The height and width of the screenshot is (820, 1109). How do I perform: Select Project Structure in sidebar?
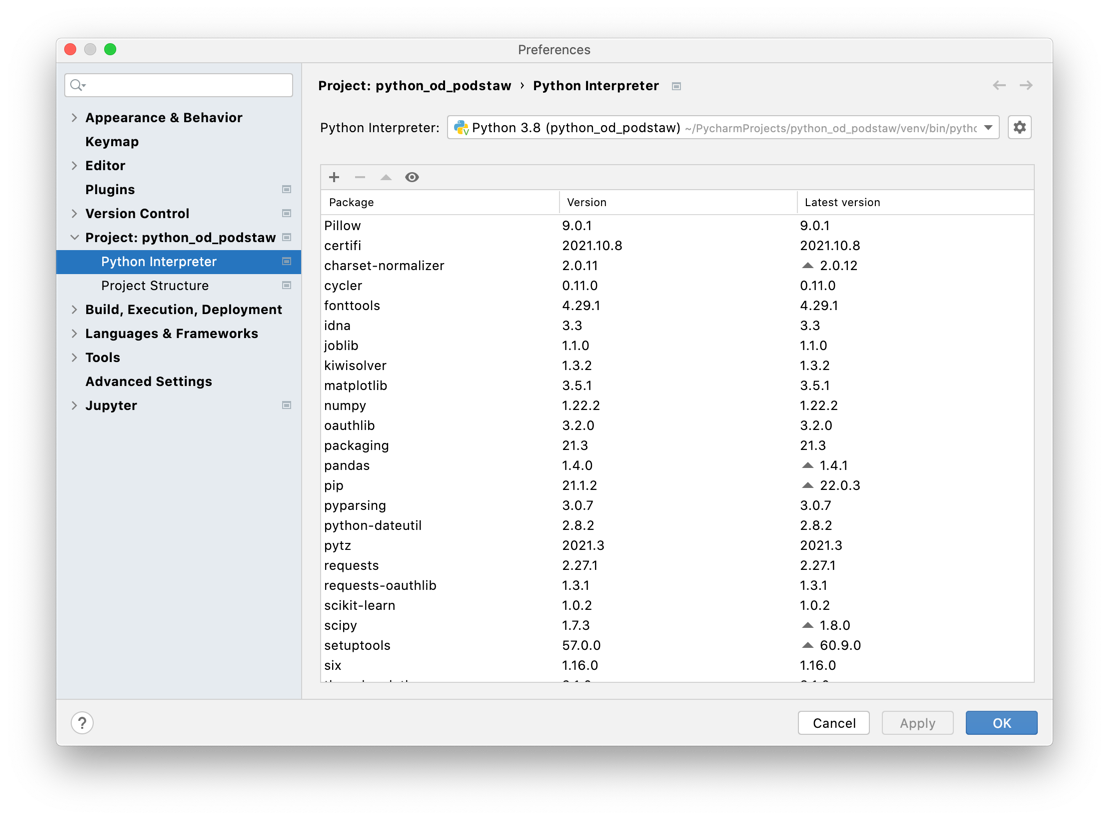[x=155, y=286]
